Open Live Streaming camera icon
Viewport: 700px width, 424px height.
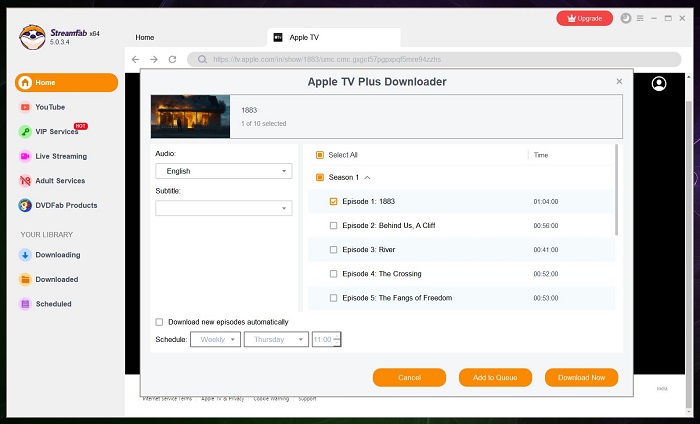pyautogui.click(x=25, y=156)
